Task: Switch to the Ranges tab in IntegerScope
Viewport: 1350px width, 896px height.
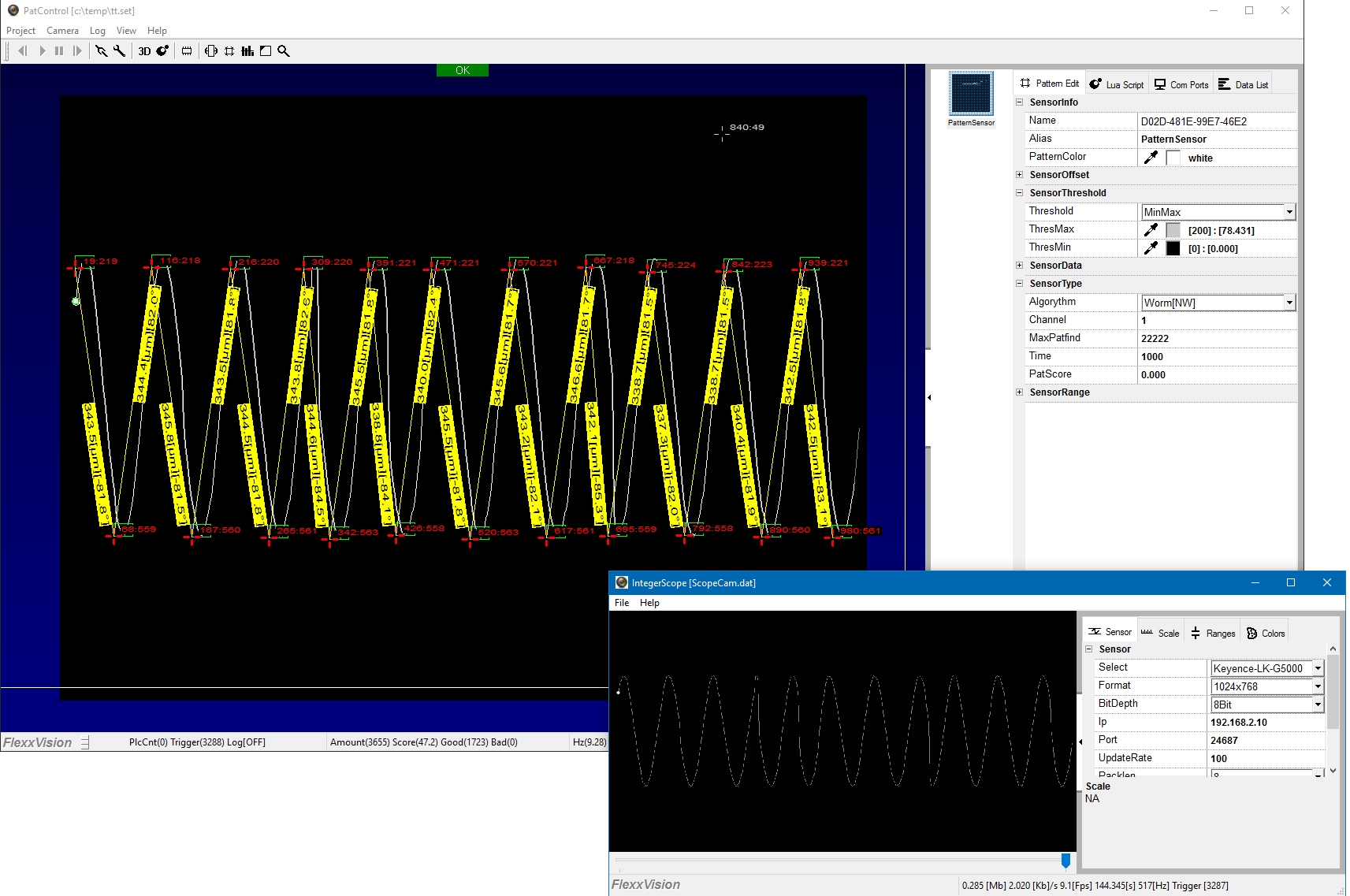Action: coord(1213,633)
